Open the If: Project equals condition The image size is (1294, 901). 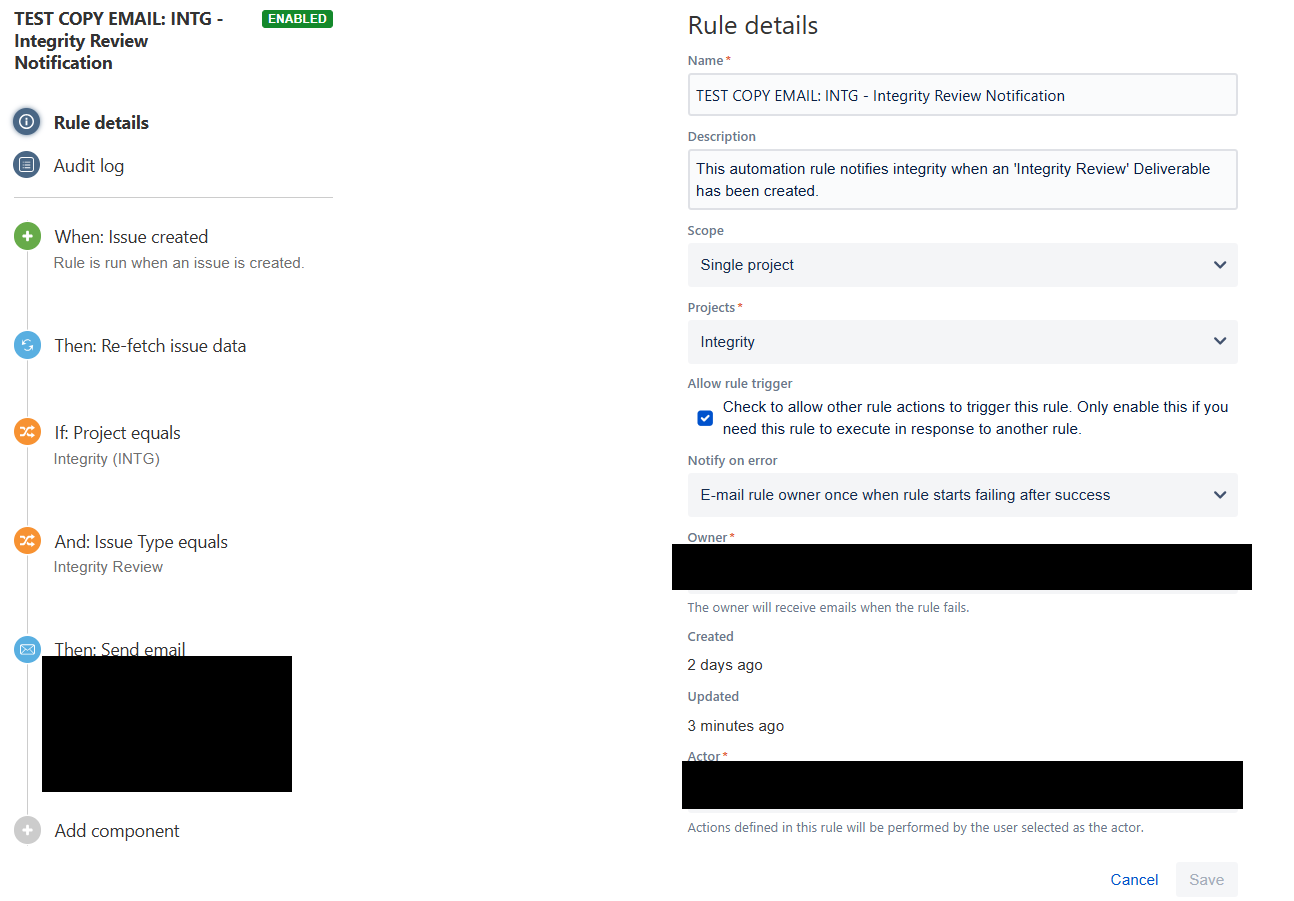coord(117,433)
